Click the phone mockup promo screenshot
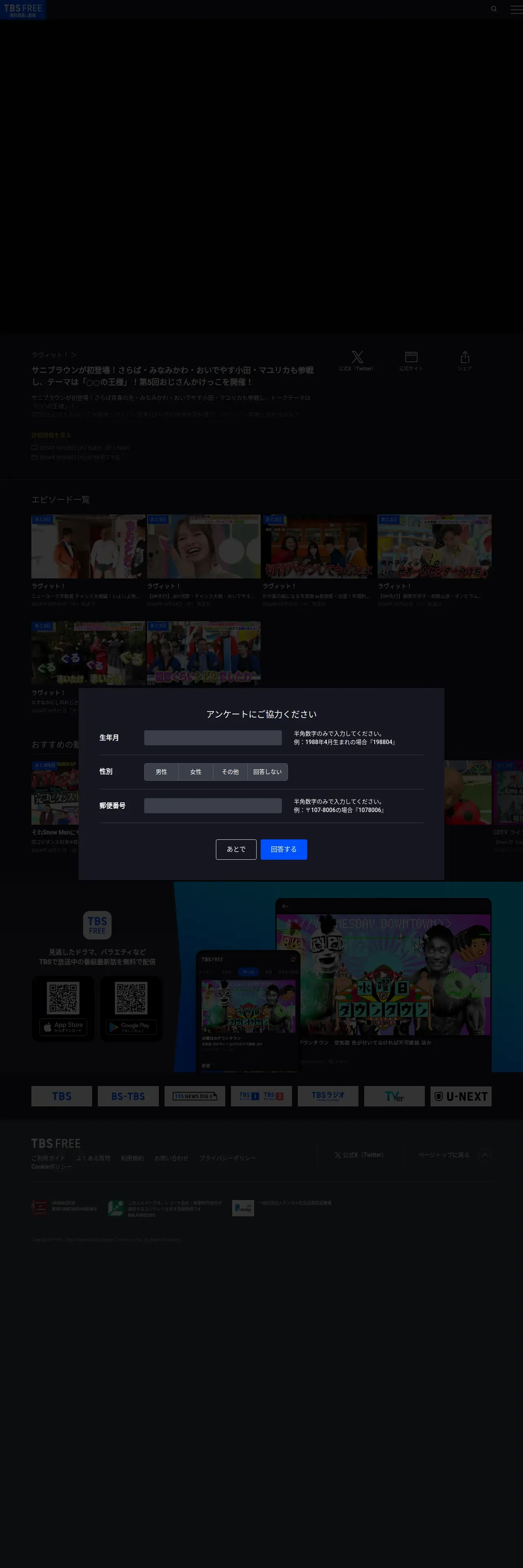523x1568 pixels. coord(248,1011)
